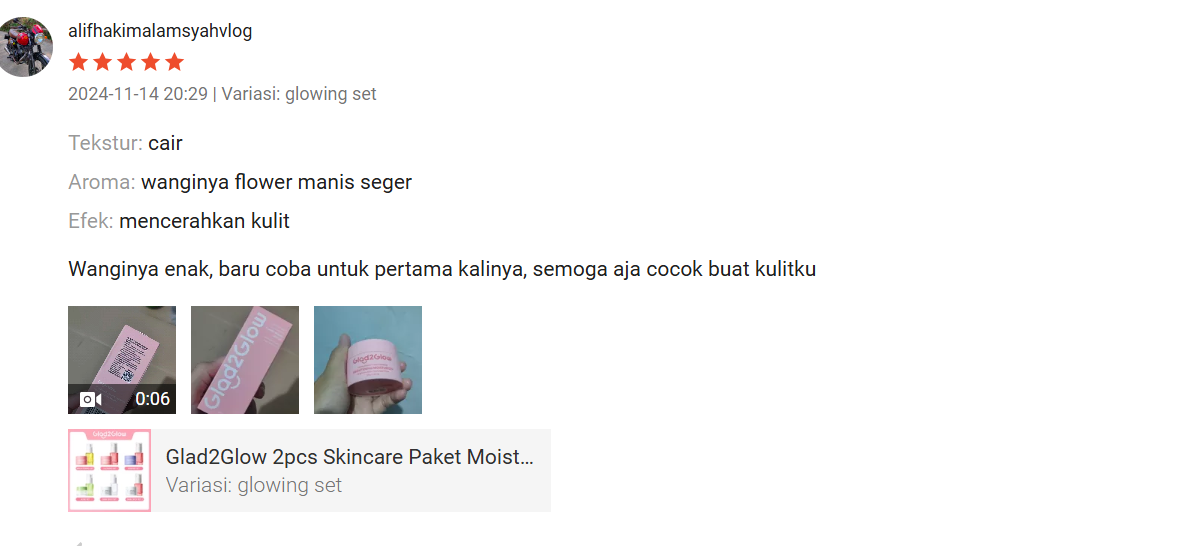
Task: Click the 'Efek: mencerahkan kulit' attribute line
Action: (179, 221)
